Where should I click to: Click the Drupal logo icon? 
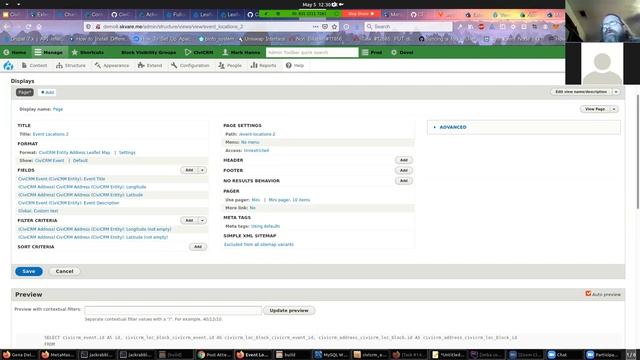pyautogui.click(x=8, y=65)
